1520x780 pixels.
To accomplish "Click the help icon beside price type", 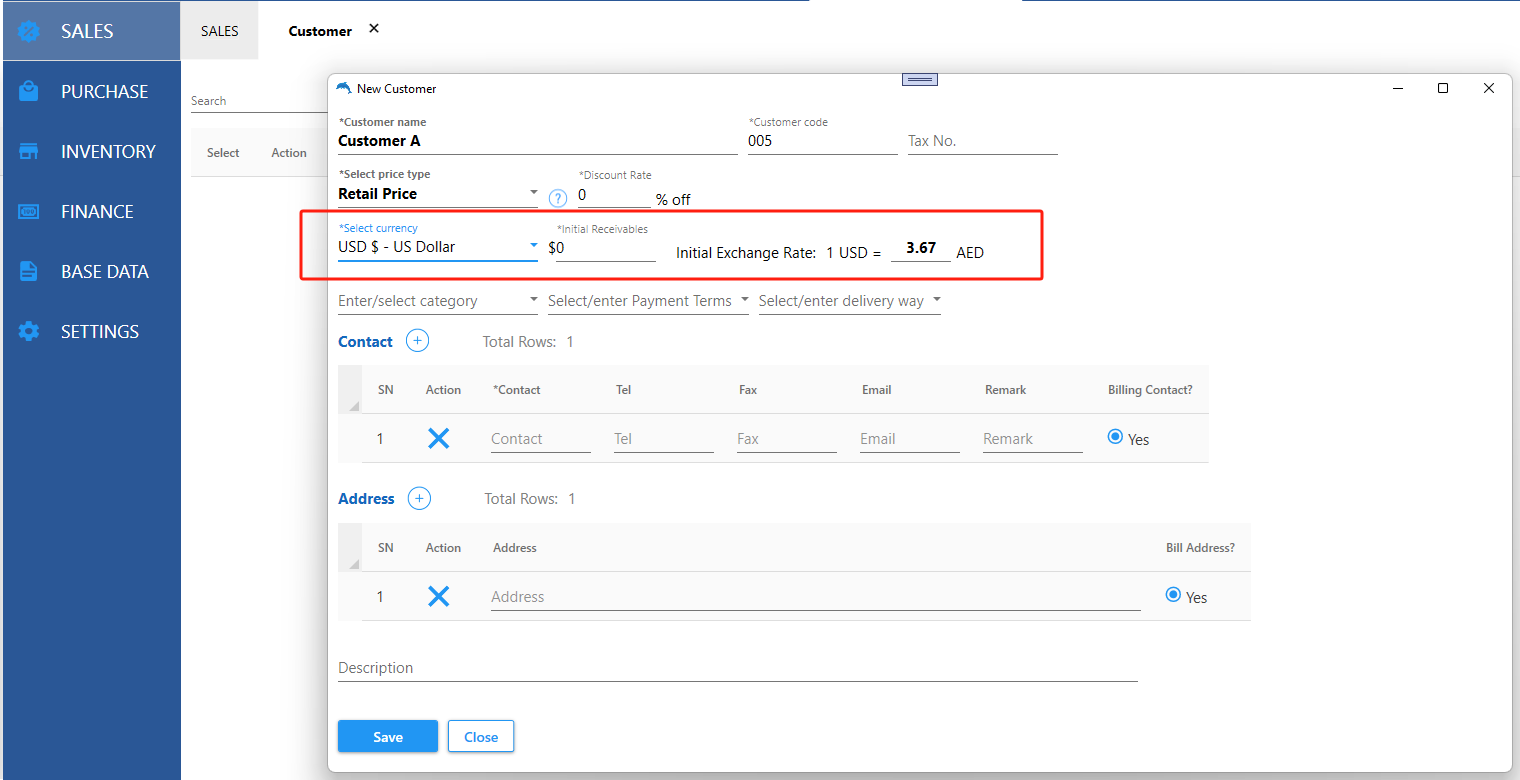I will coord(558,198).
